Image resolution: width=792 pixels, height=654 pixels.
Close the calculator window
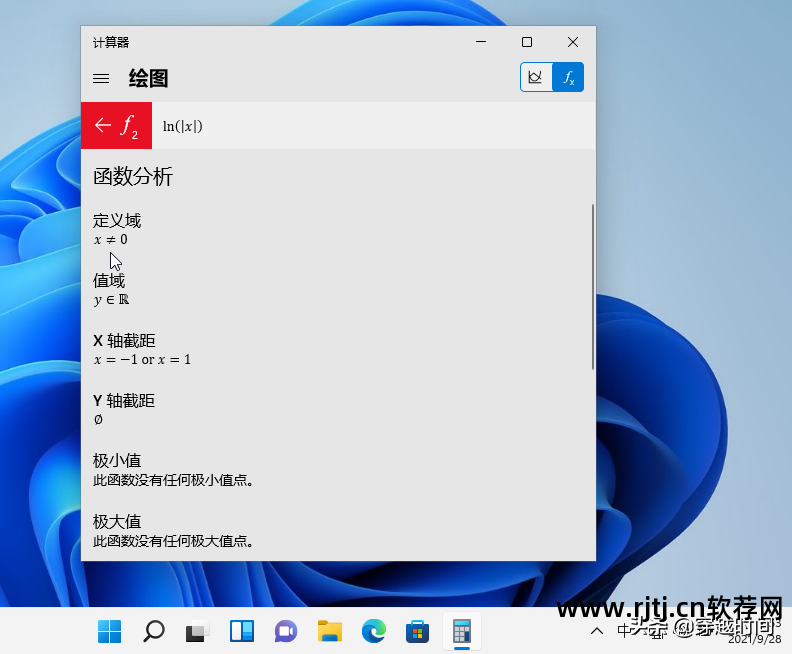pyautogui.click(x=573, y=42)
